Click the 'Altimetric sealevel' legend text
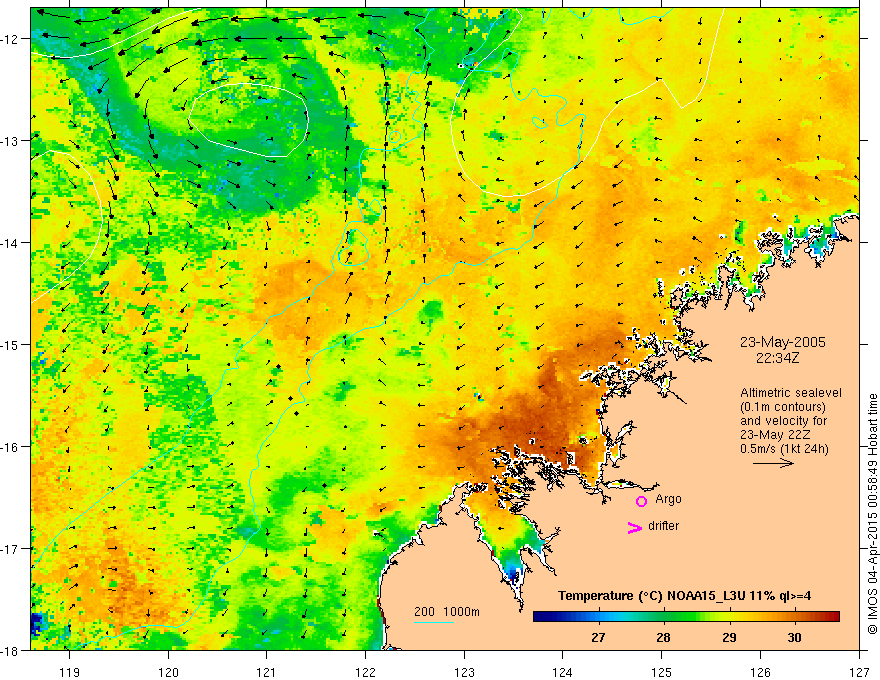Screen dimensions: 880x680 point(791,393)
